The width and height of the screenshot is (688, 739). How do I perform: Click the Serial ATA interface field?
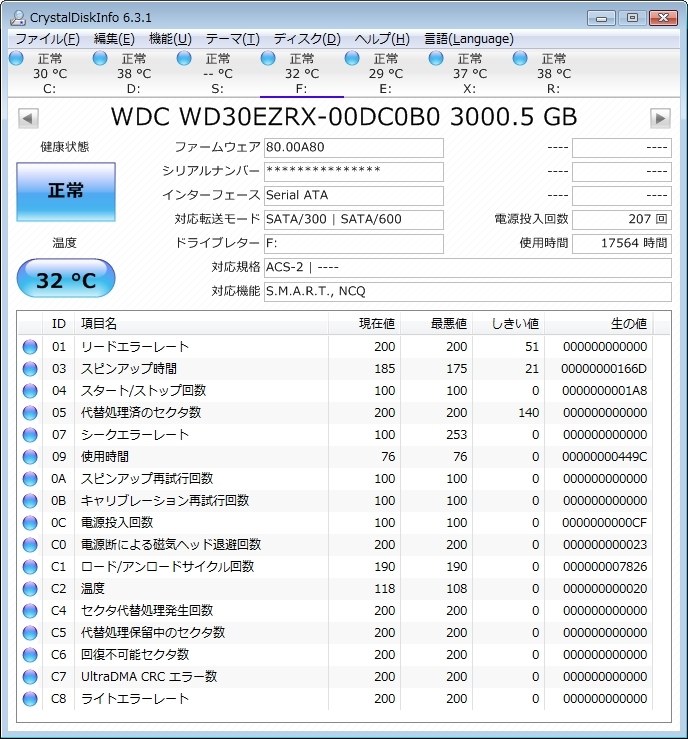353,196
